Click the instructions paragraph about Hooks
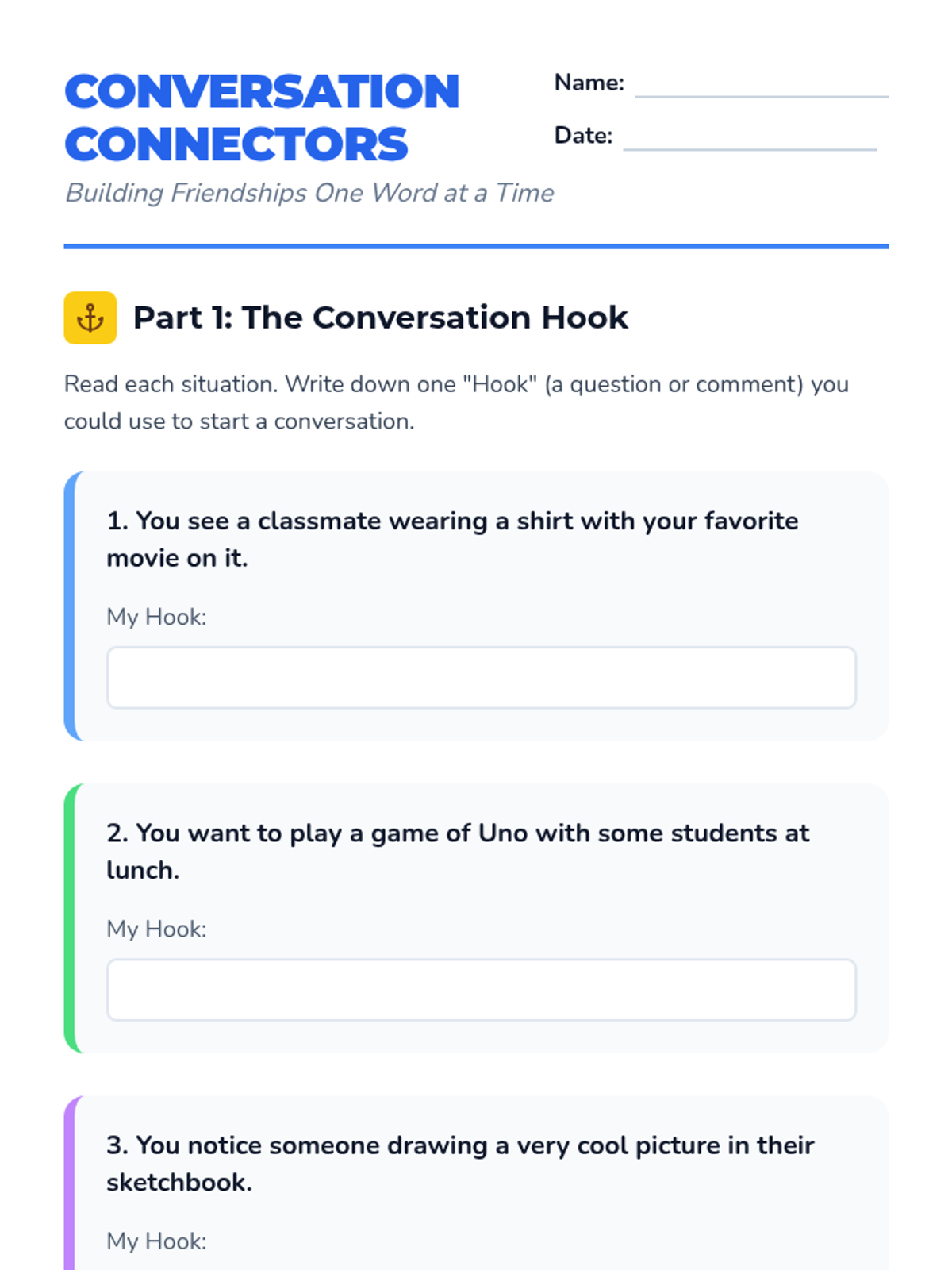This screenshot has width=952, height=1270. (x=456, y=402)
